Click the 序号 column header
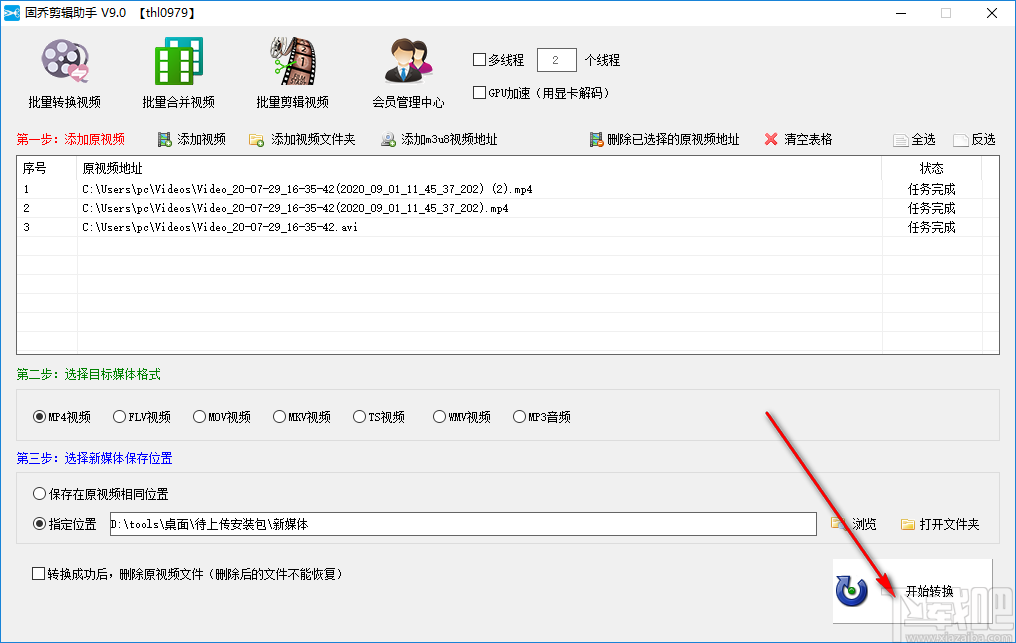 [47, 169]
